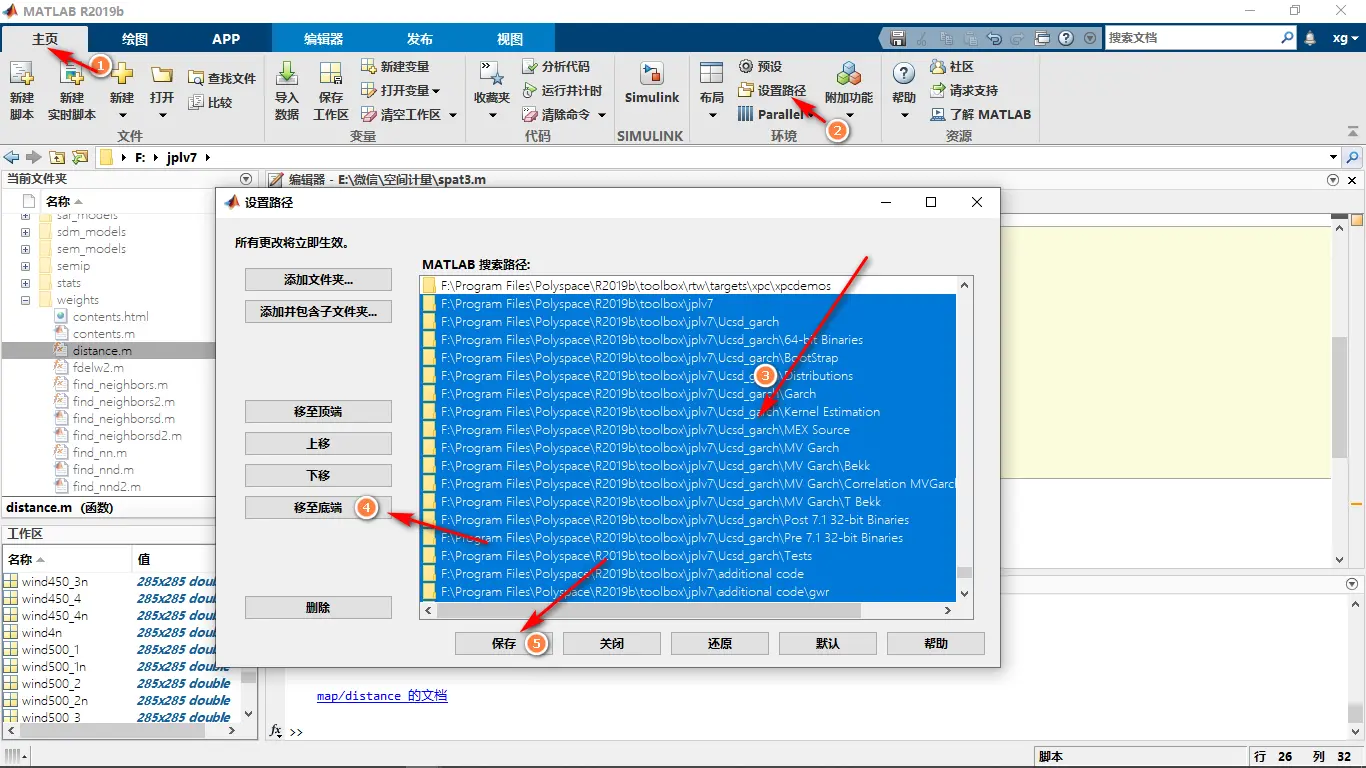Click the magnifier in the search documentation box
This screenshot has width=1366, height=768.
click(x=1288, y=38)
